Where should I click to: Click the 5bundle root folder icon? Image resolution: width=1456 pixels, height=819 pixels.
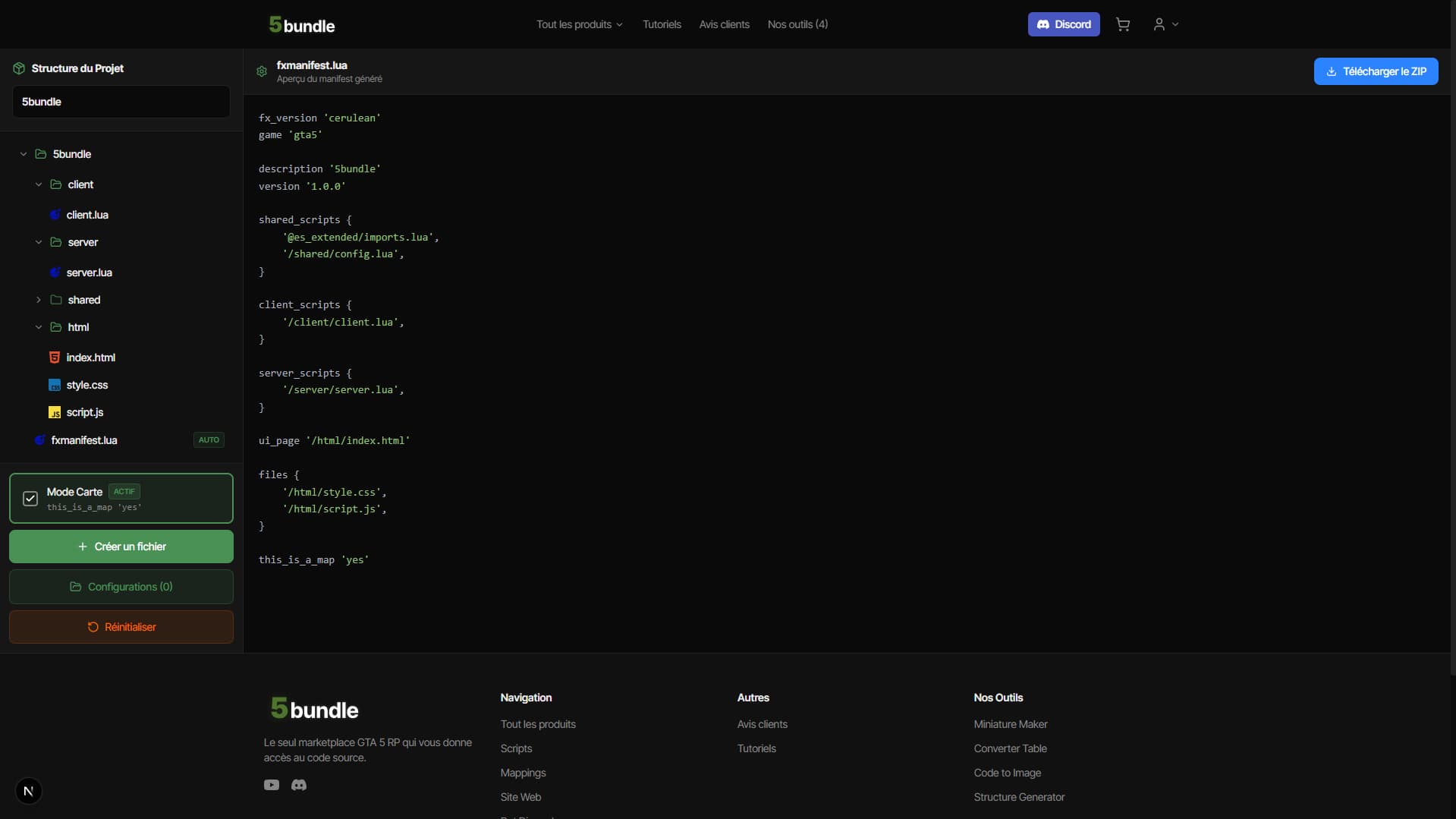pos(41,154)
